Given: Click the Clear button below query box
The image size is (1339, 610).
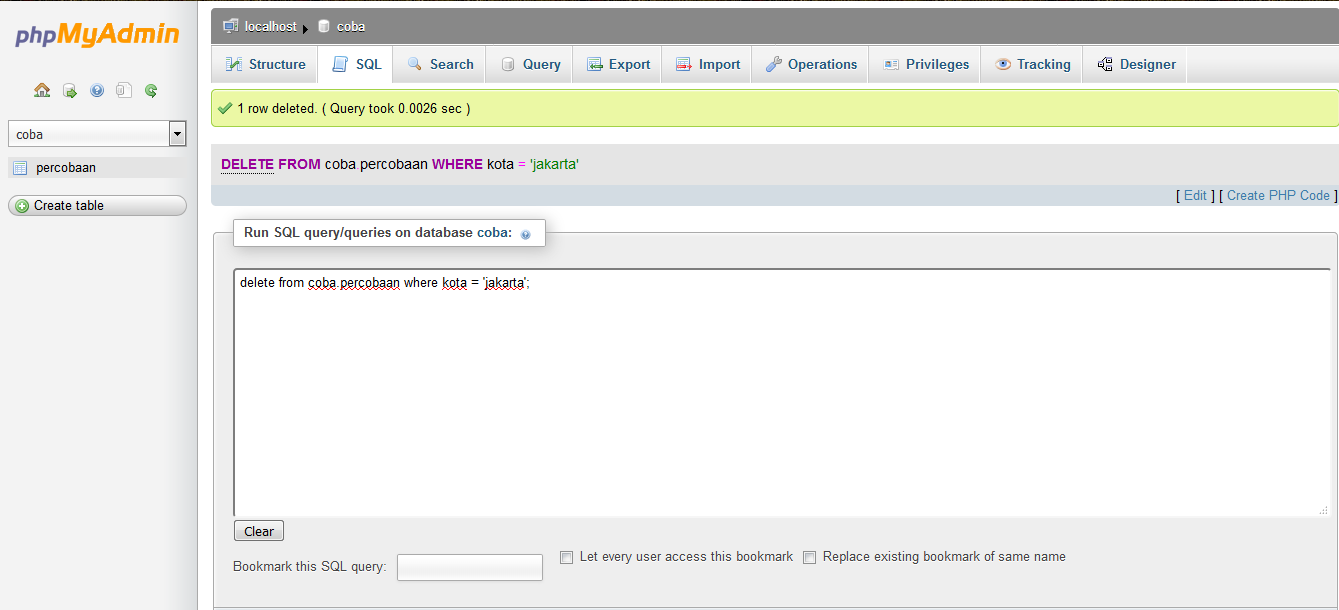Looking at the screenshot, I should 259,531.
